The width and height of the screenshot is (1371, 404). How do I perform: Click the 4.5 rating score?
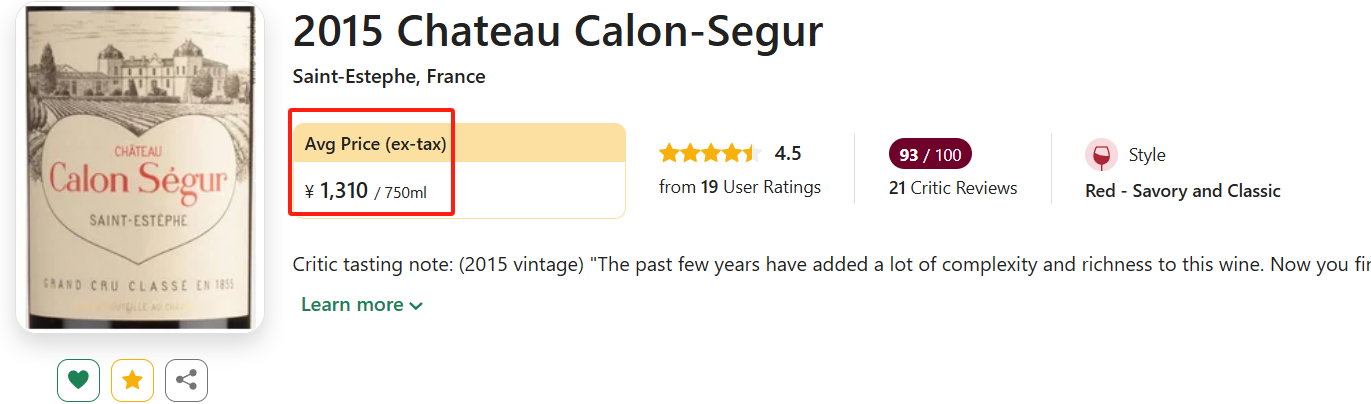(x=788, y=153)
